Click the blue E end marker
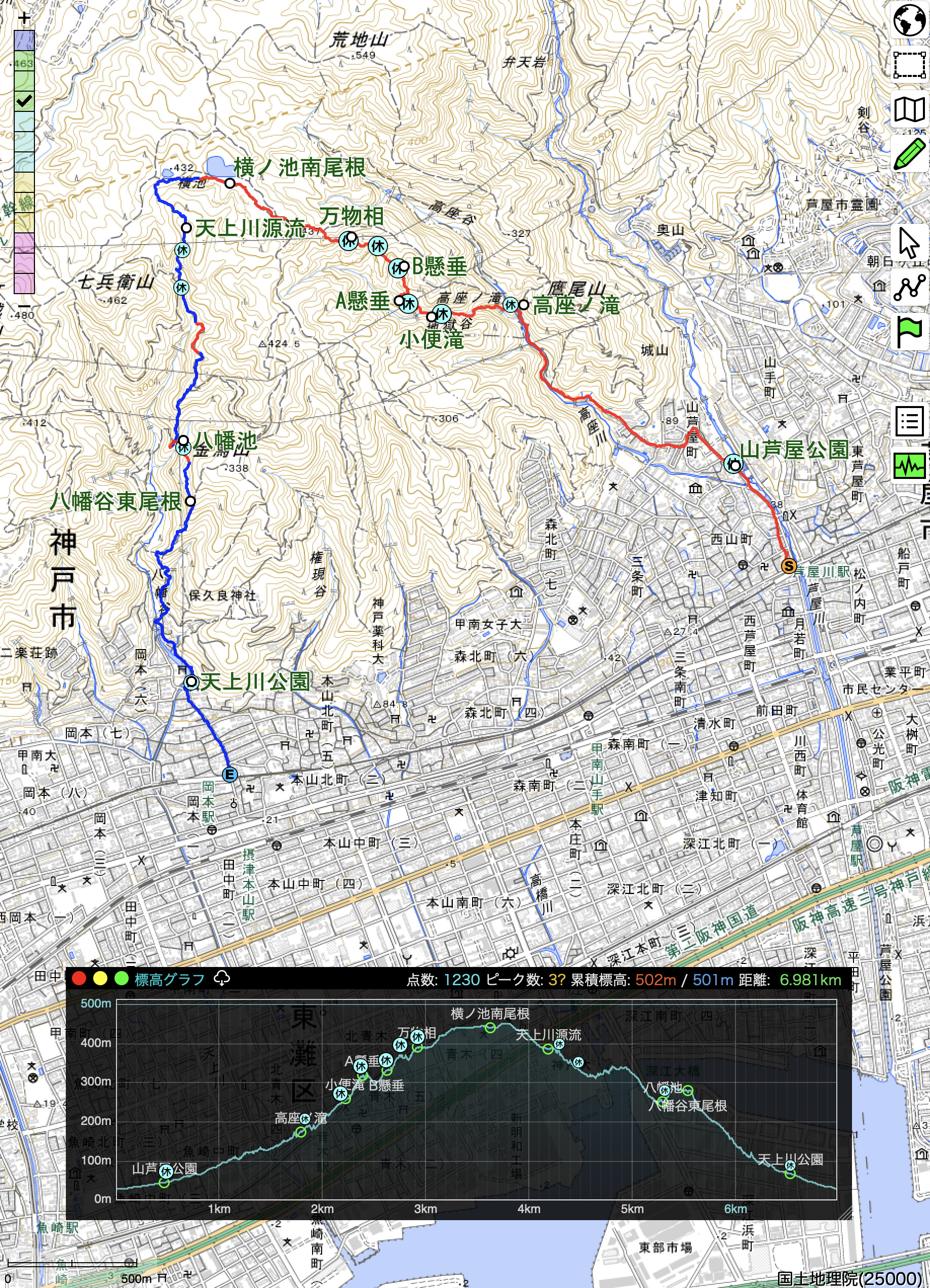 pos(229,775)
